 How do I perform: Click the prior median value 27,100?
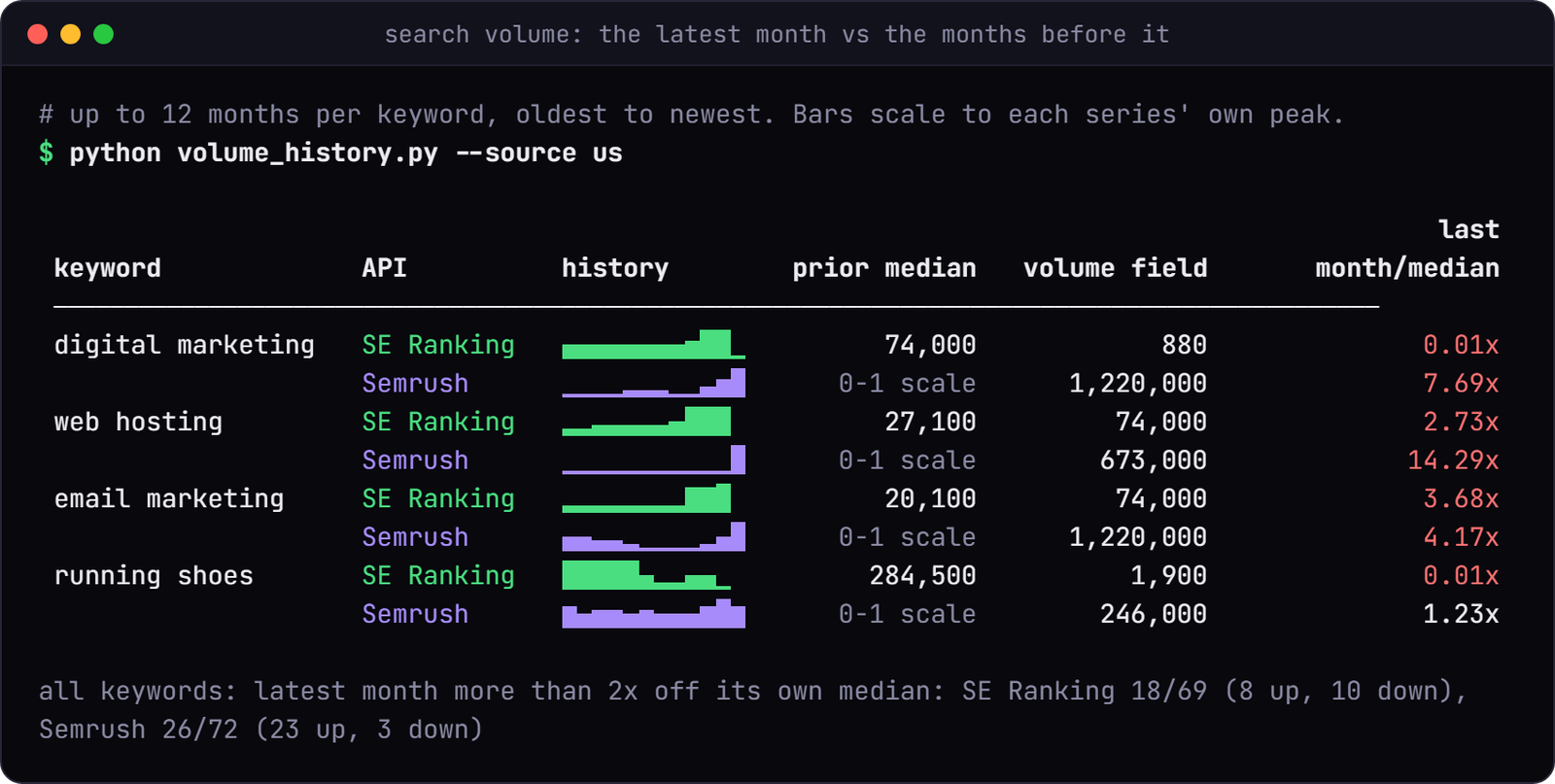[930, 422]
